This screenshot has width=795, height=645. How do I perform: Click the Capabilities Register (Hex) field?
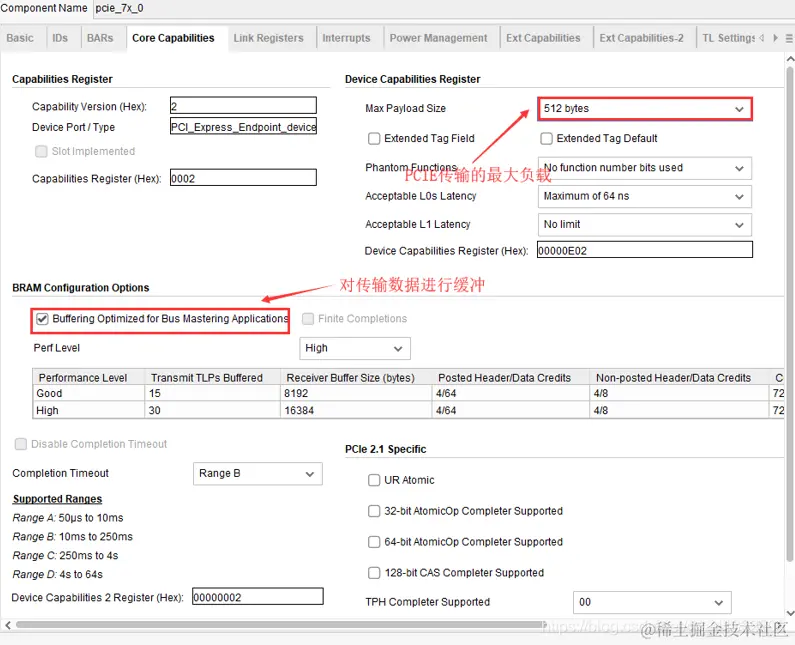click(243, 177)
